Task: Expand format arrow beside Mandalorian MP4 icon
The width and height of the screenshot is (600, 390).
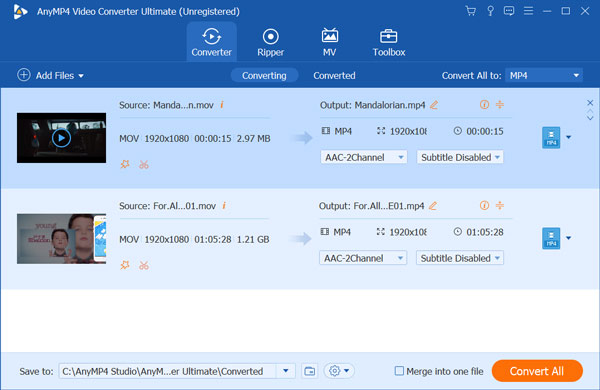Action: pos(569,137)
